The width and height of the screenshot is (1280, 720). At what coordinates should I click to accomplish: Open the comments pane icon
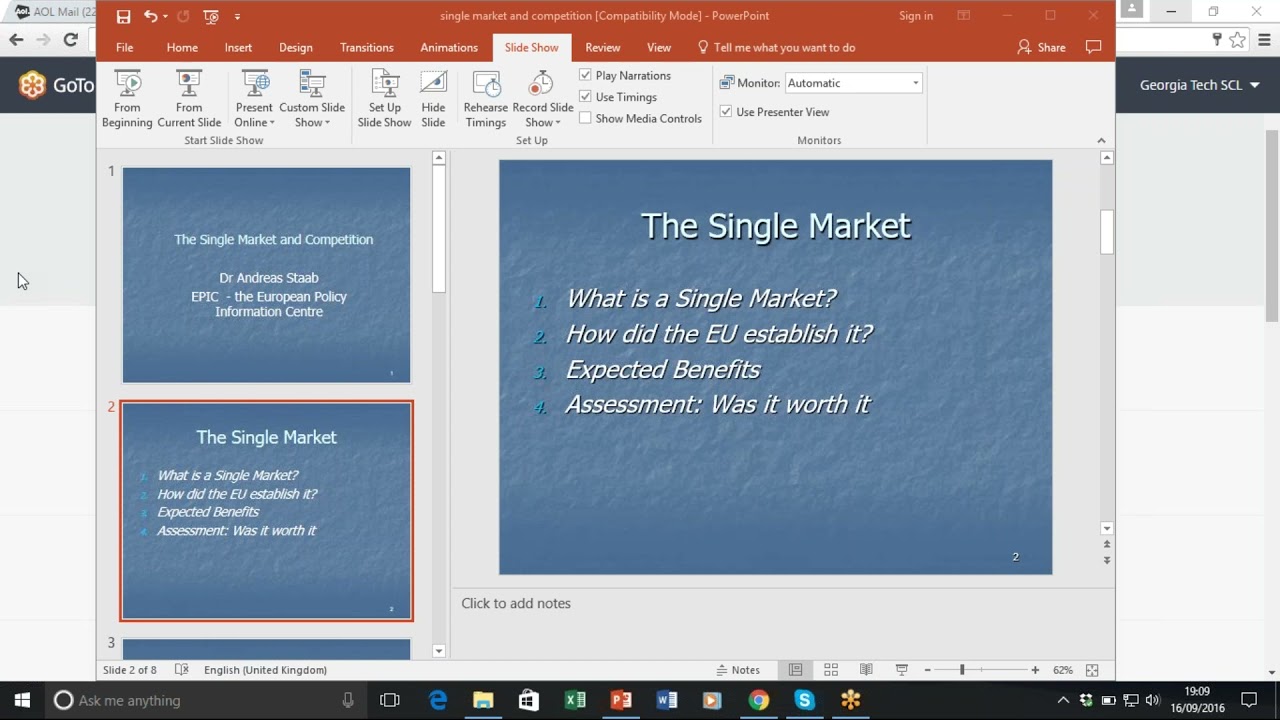[x=1094, y=47]
